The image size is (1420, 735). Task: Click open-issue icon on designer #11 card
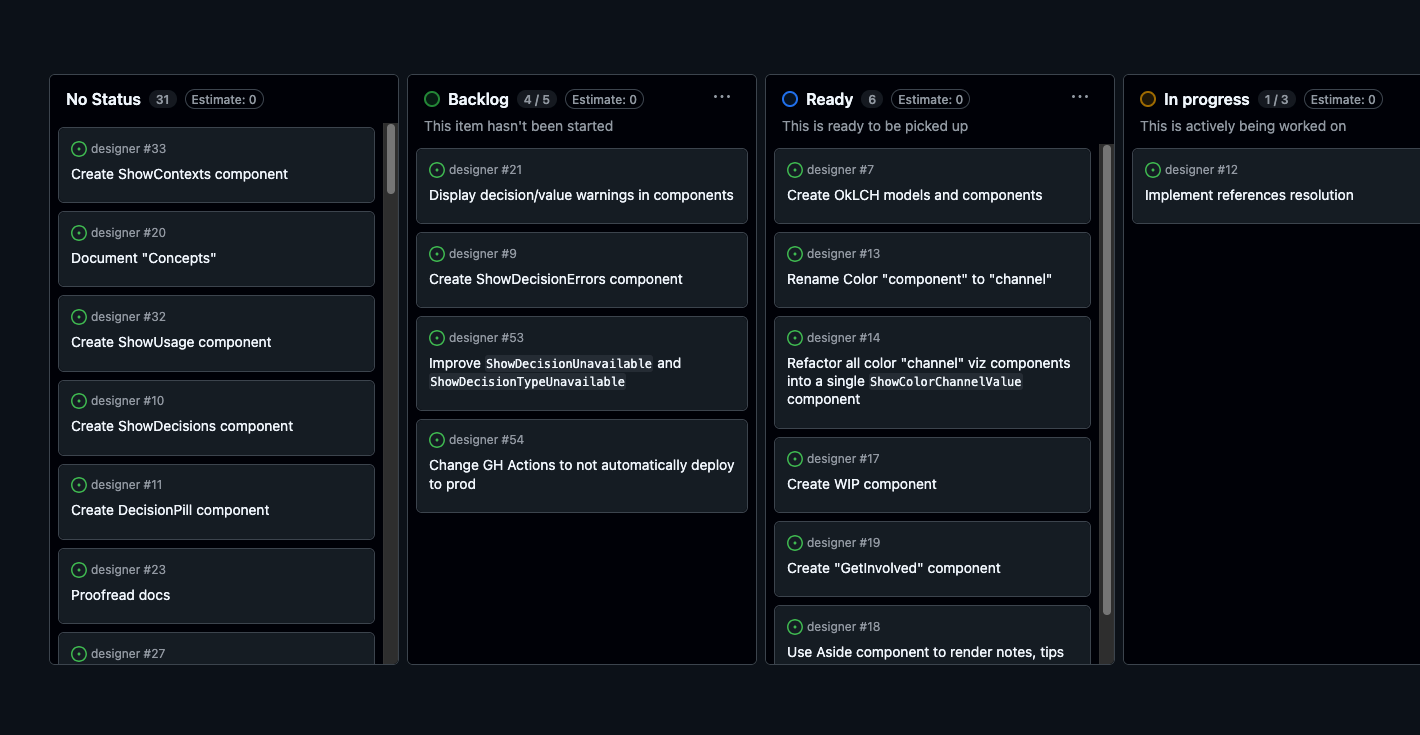pyautogui.click(x=79, y=485)
